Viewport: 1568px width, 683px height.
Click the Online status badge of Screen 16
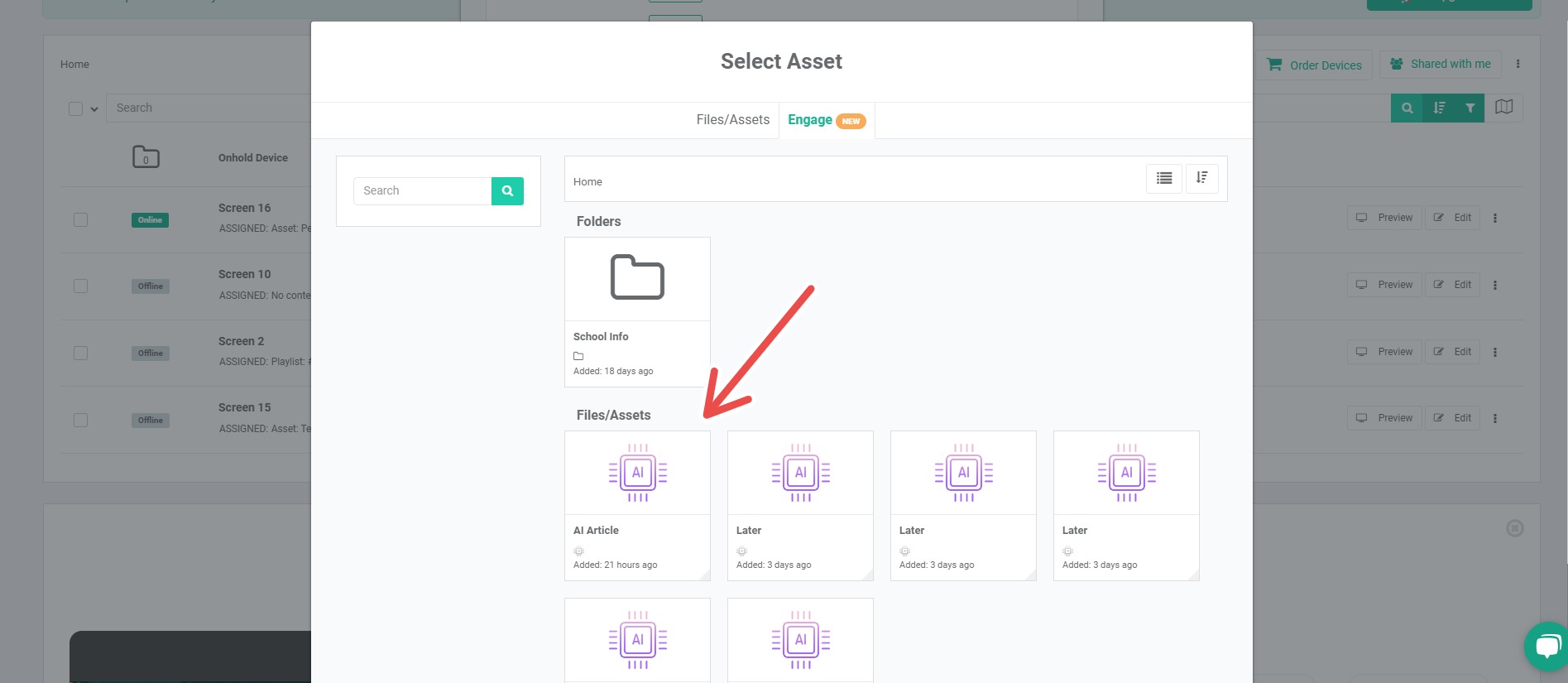(150, 220)
